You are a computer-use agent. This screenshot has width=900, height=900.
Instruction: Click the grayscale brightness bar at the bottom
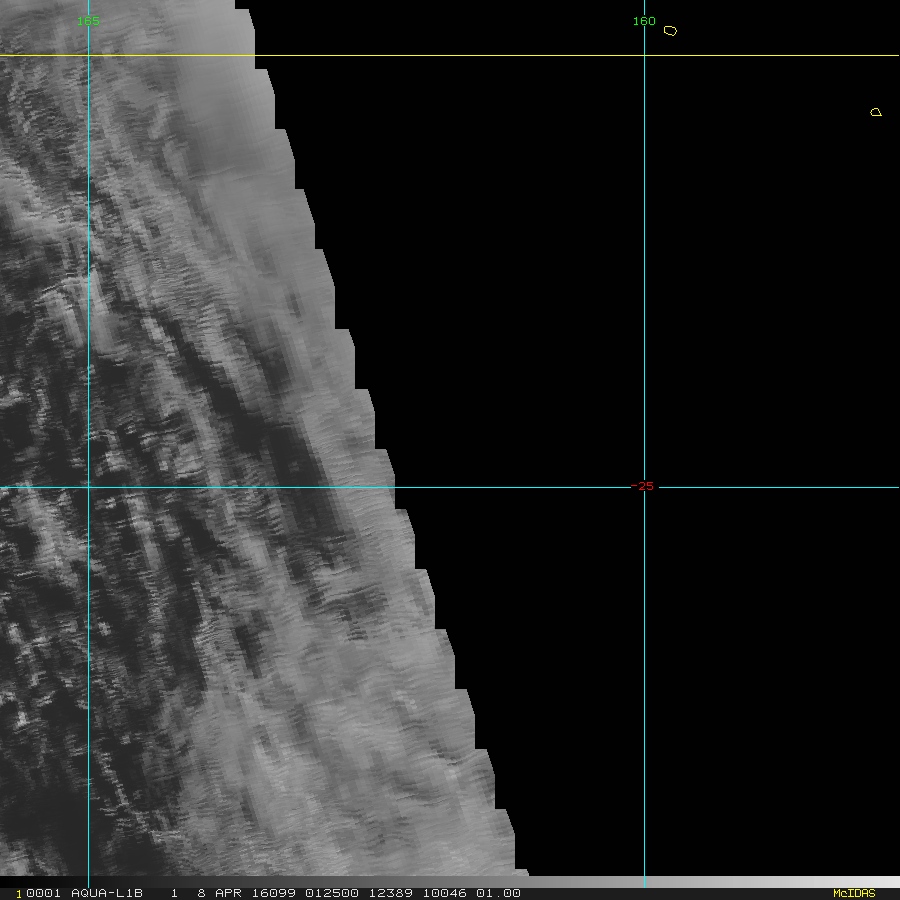coord(450,882)
